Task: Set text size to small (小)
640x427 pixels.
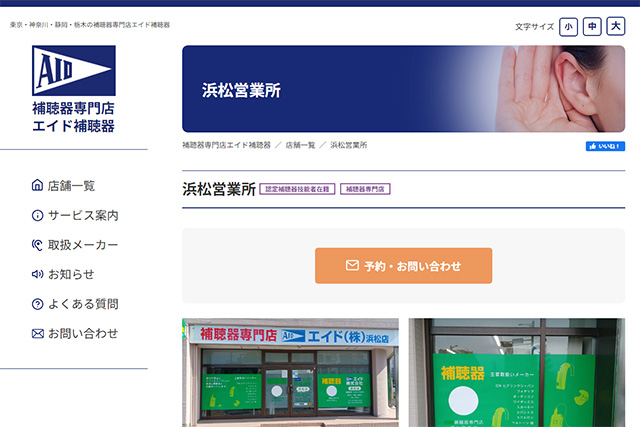Action: click(x=568, y=27)
